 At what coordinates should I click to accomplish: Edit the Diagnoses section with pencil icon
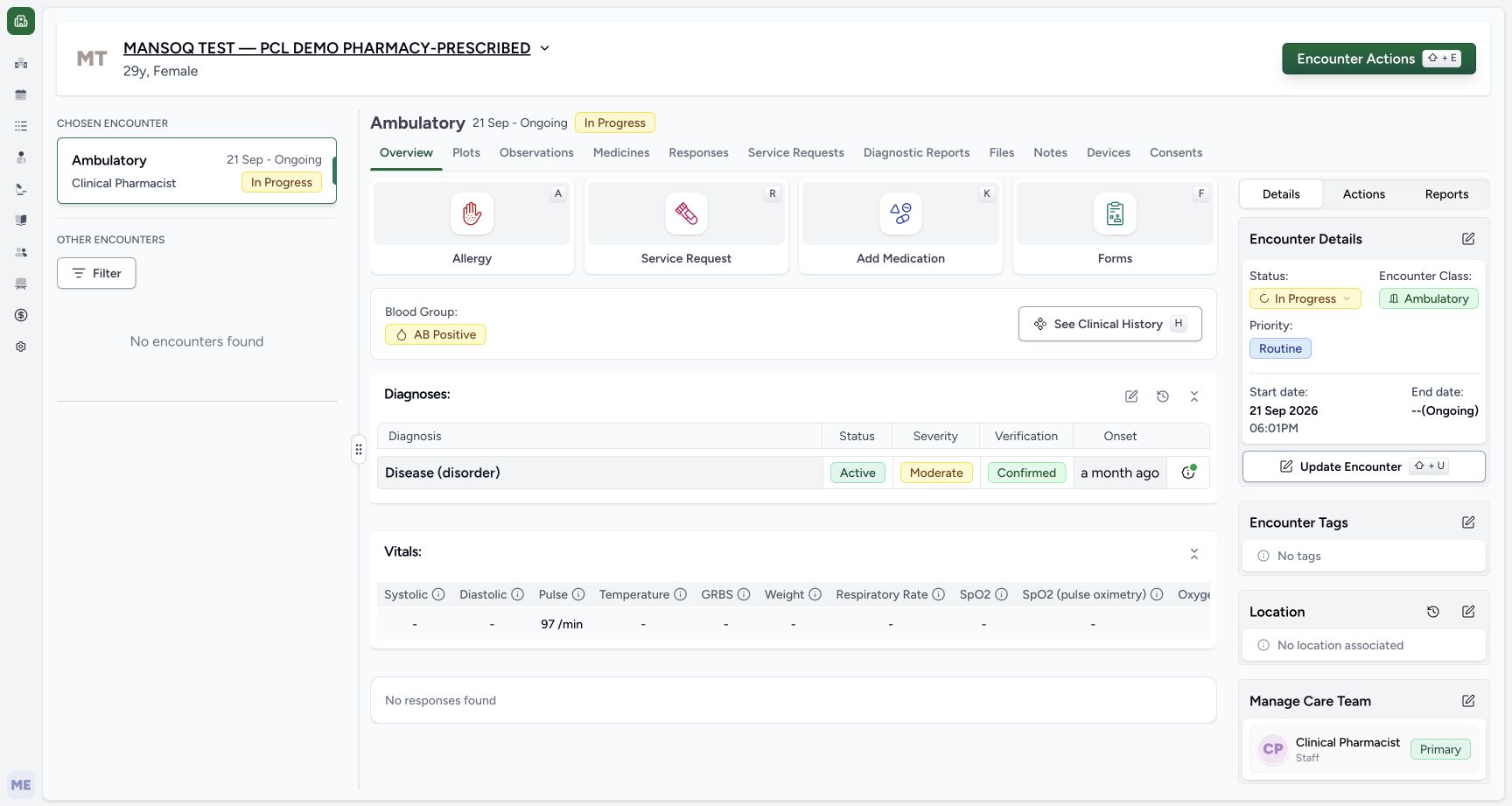pyautogui.click(x=1131, y=396)
